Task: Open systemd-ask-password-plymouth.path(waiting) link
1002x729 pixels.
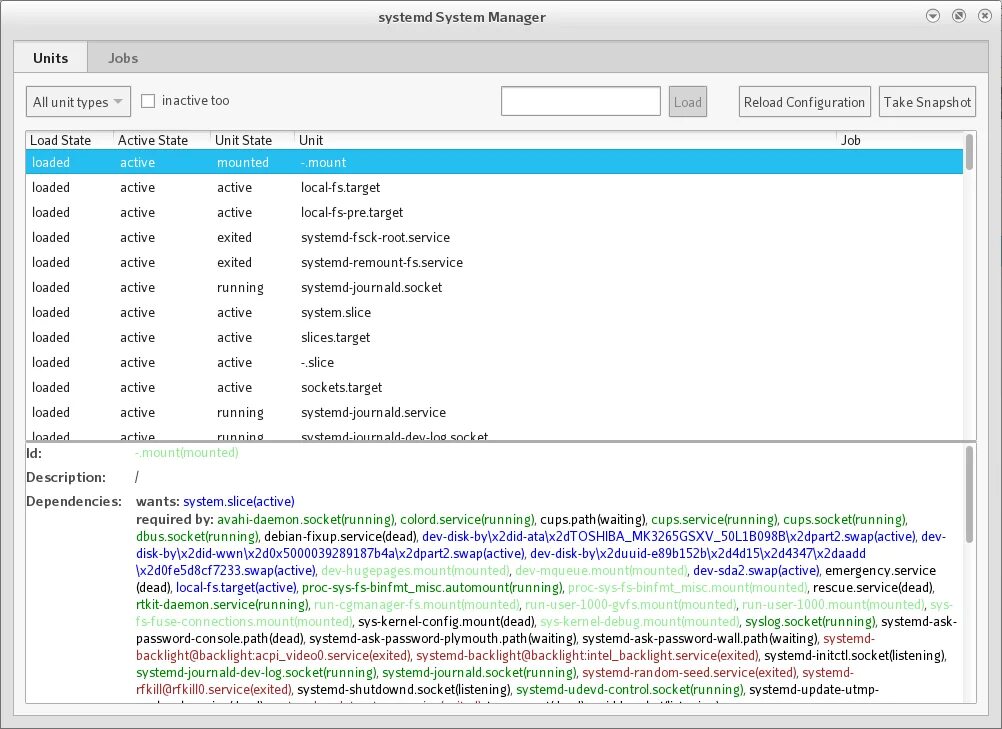Action: pyautogui.click(x=443, y=638)
